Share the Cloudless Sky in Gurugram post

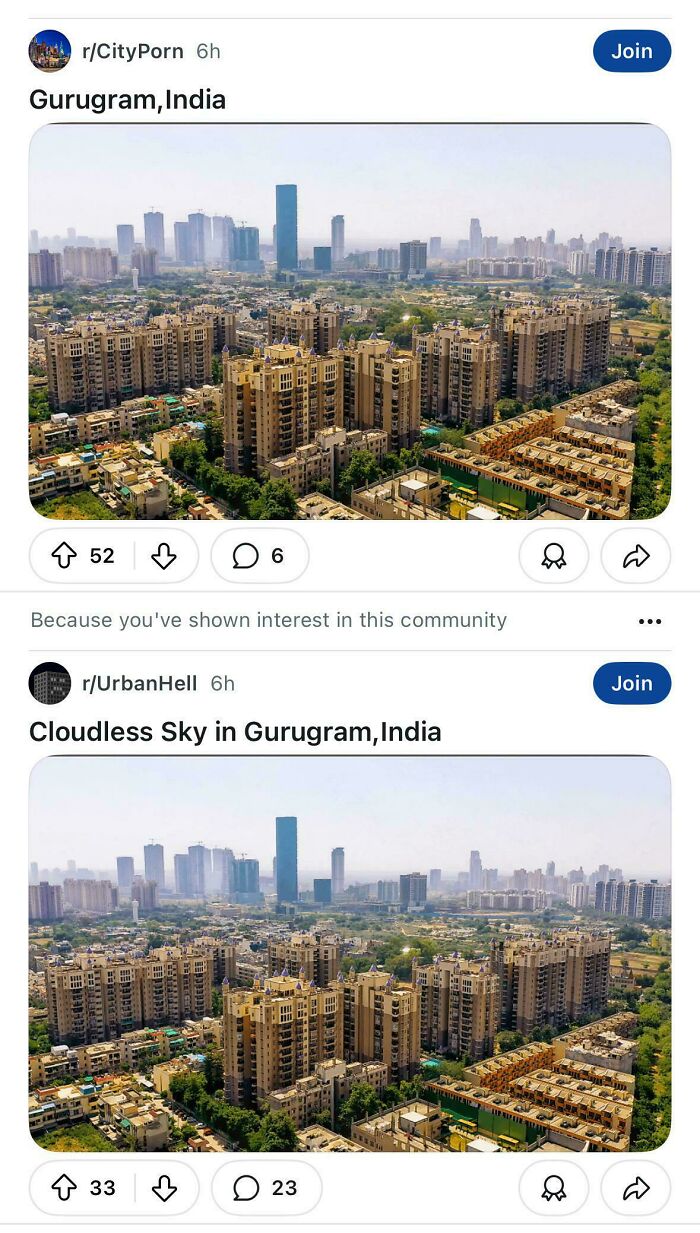coord(636,1188)
